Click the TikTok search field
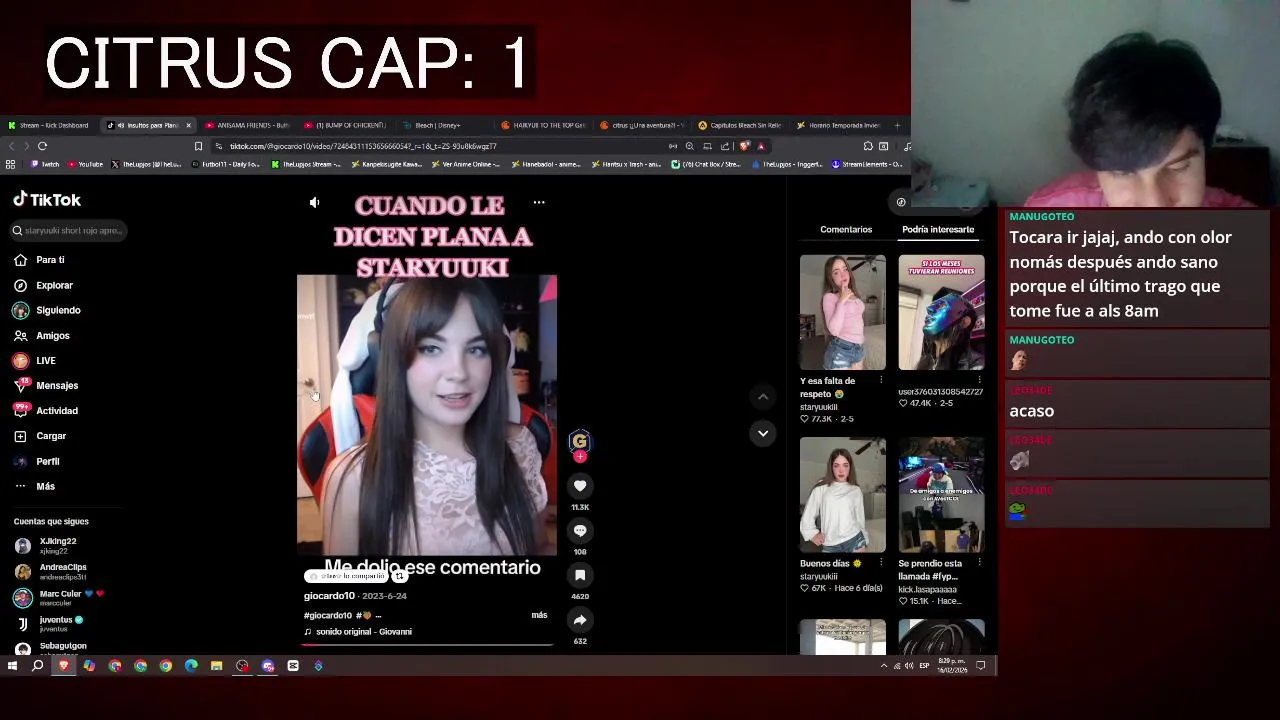1280x720 pixels. pos(68,231)
